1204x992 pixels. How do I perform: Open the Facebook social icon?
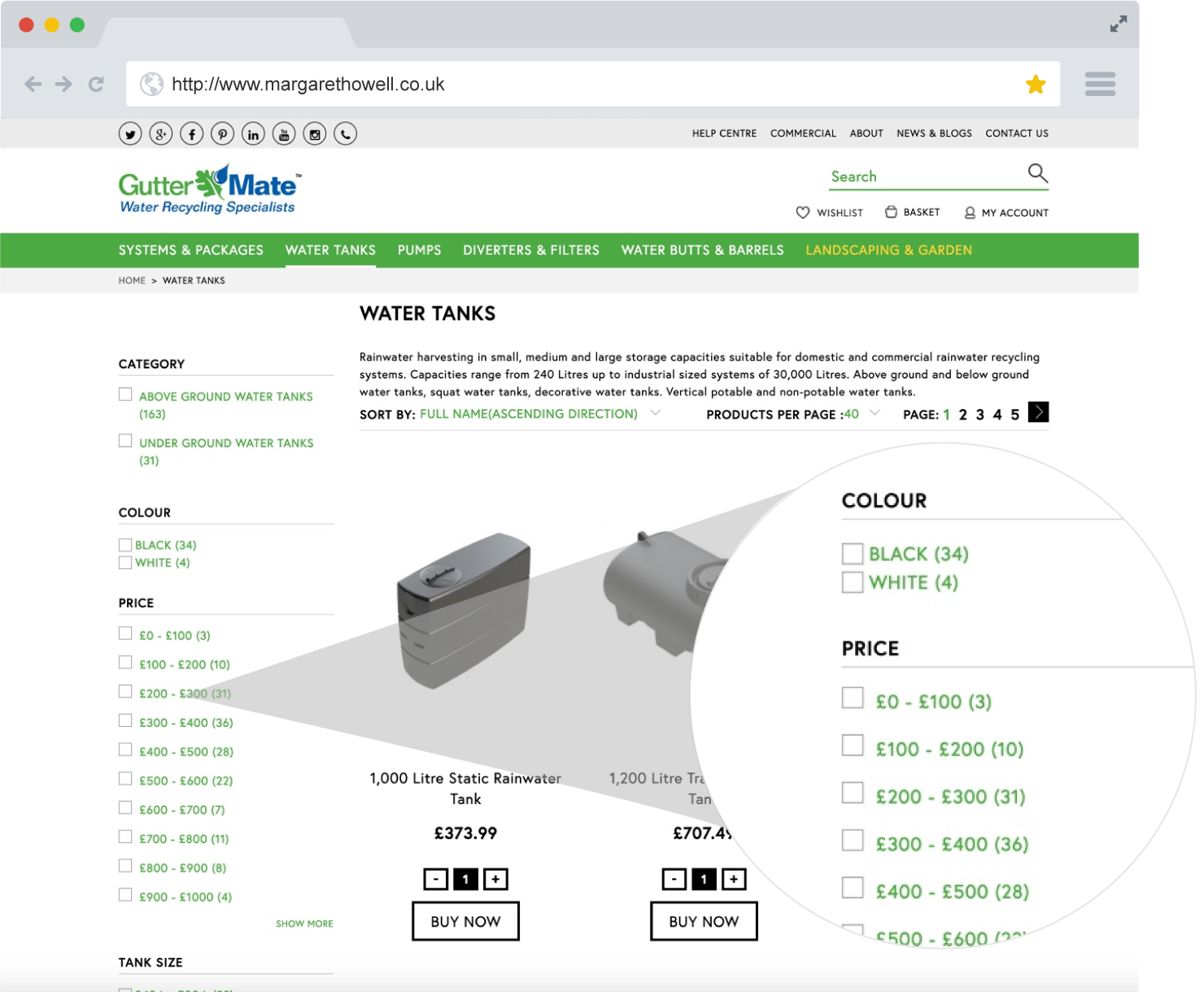(x=192, y=134)
